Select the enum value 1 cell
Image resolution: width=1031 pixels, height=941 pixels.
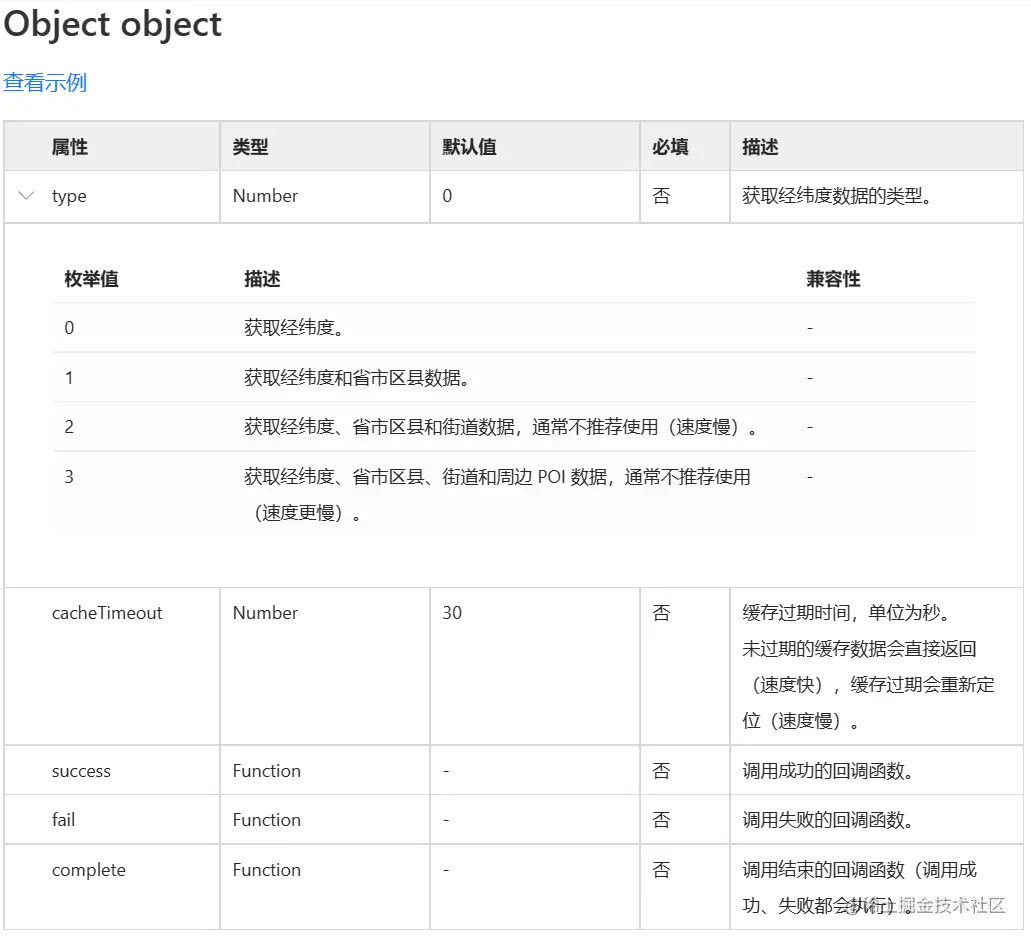click(69, 377)
